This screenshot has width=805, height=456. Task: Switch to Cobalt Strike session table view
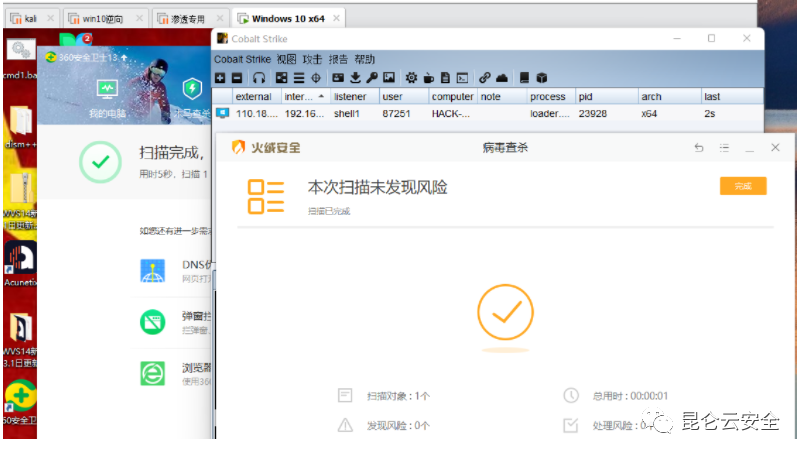click(299, 78)
